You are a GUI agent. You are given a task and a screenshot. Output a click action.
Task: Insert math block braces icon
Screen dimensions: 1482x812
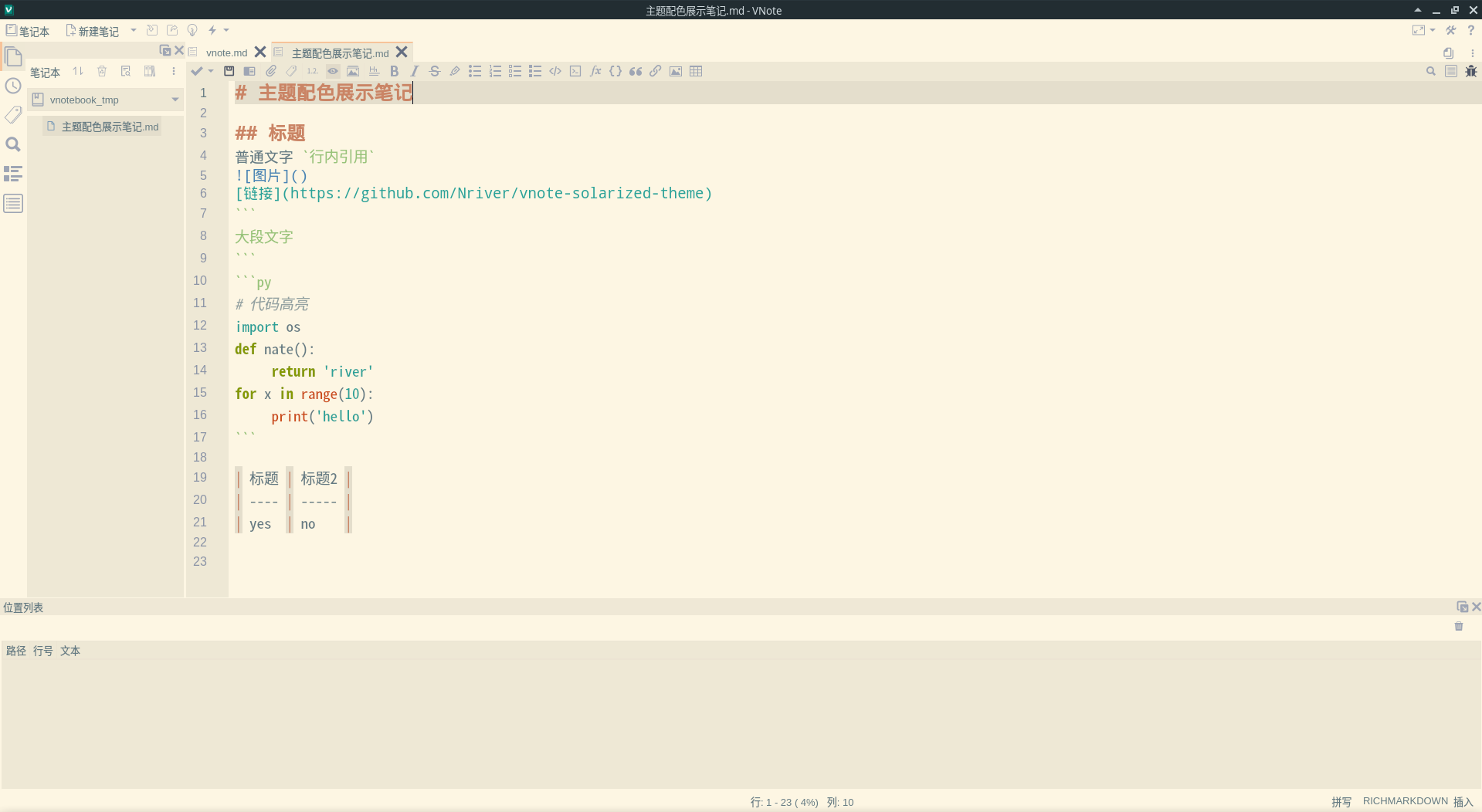[616, 71]
